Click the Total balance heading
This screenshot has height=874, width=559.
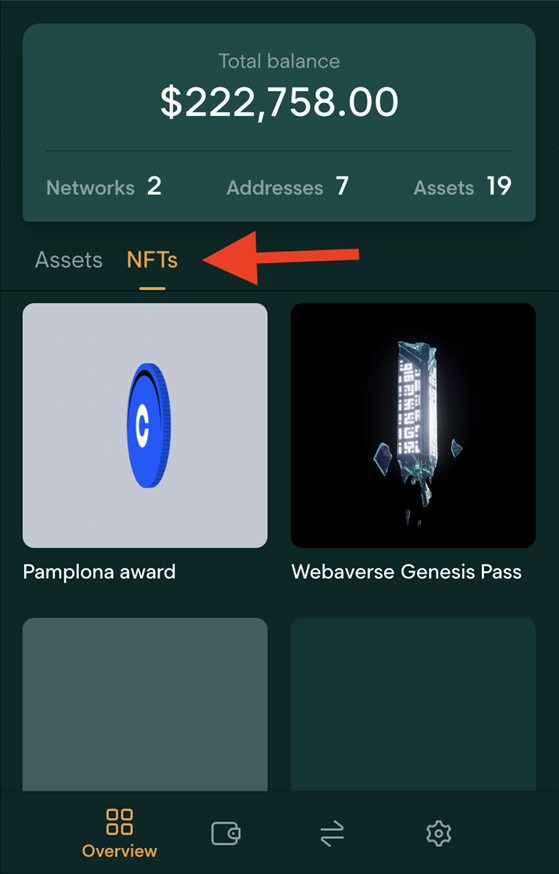click(279, 61)
